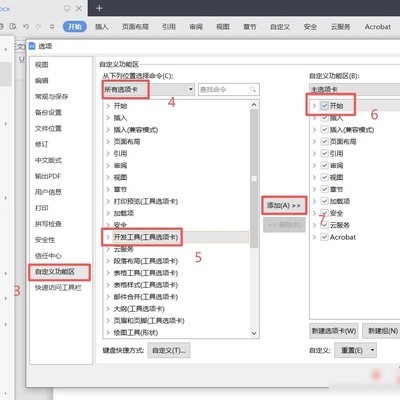
Task: Expand the 页面布局 item in left command list
Action: click(108, 142)
